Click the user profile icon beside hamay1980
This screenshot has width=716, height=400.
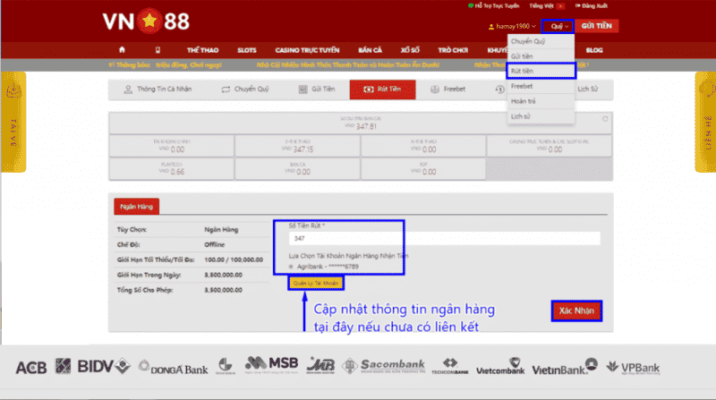tap(491, 26)
